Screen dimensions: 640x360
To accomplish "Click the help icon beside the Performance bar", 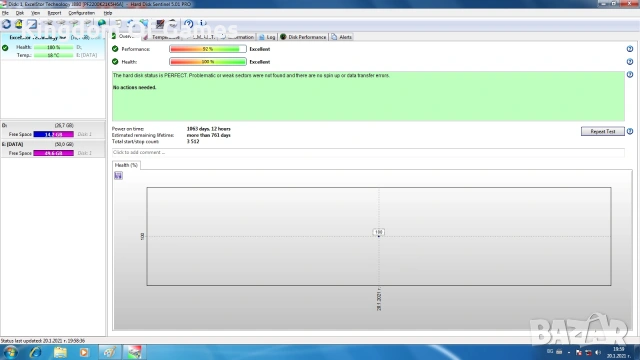I will pos(630,49).
